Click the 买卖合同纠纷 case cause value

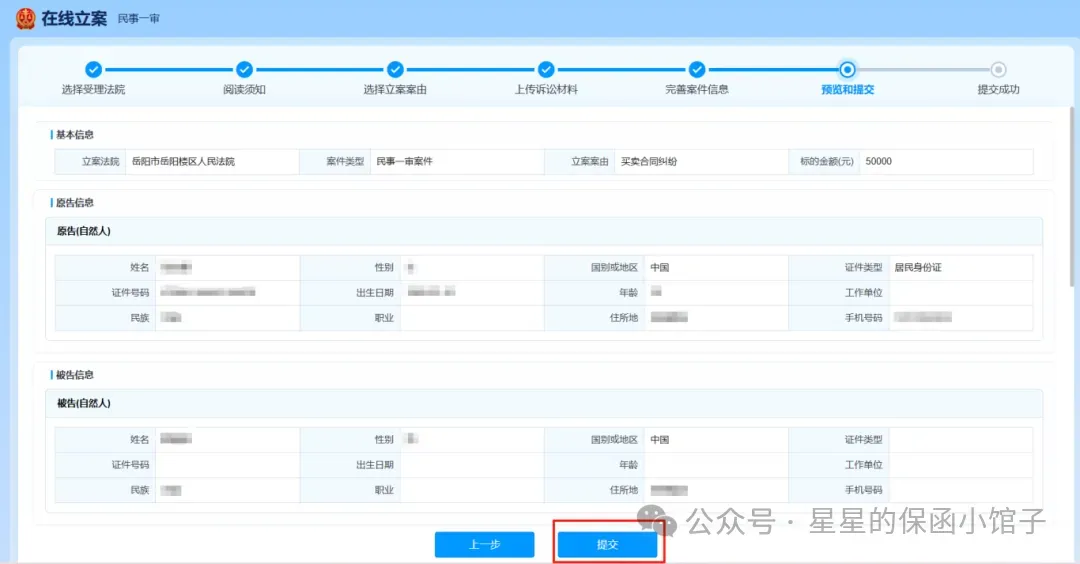pyautogui.click(x=649, y=162)
